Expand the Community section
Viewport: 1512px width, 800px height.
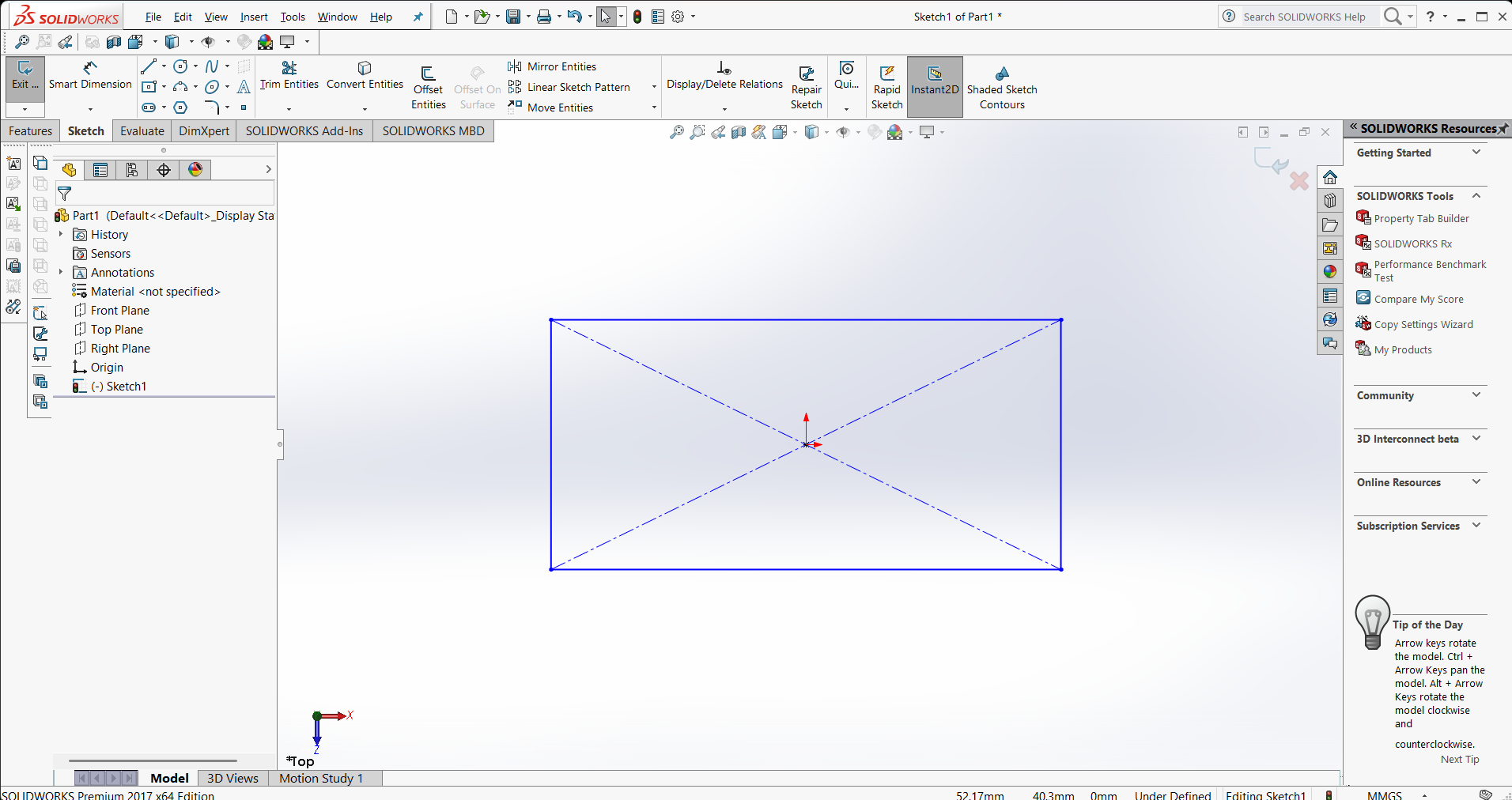pyautogui.click(x=1476, y=394)
